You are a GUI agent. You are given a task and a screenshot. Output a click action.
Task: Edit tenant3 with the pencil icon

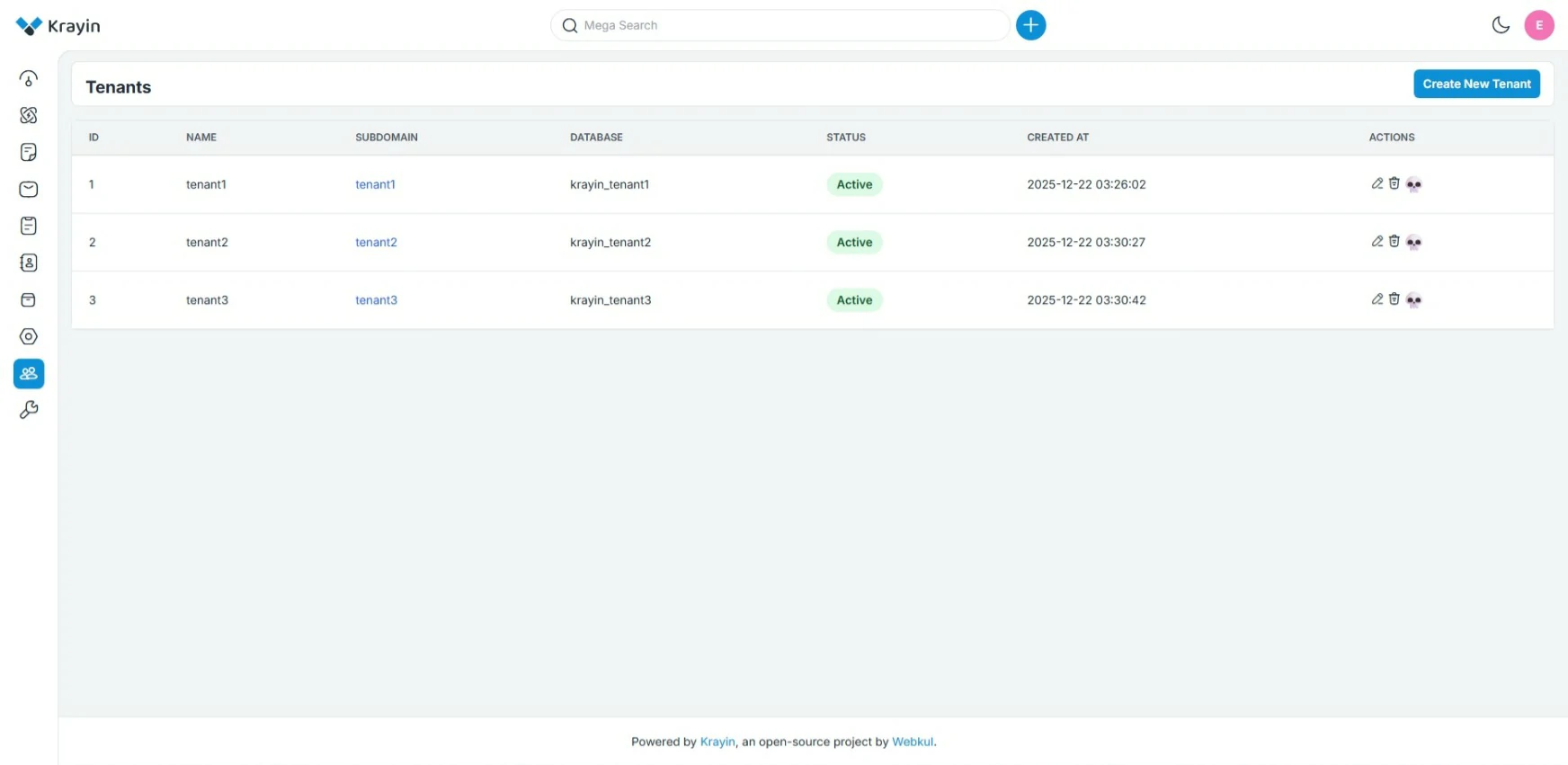(x=1376, y=298)
